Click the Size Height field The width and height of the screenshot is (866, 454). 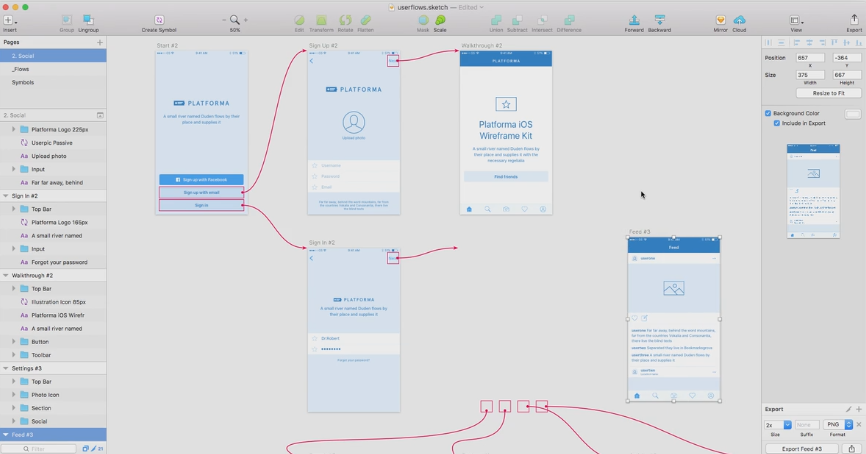click(x=847, y=75)
